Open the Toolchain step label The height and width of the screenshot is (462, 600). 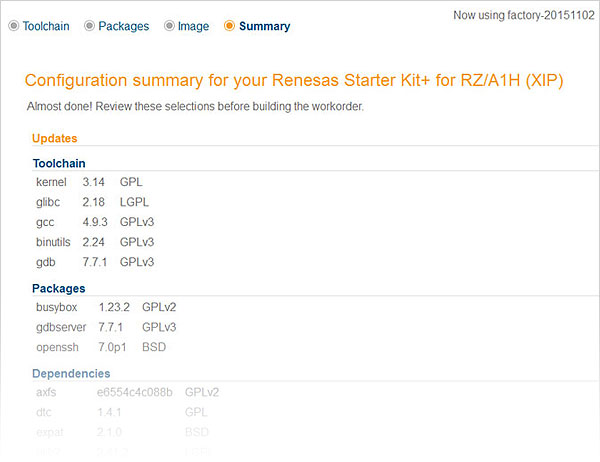pyautogui.click(x=46, y=26)
